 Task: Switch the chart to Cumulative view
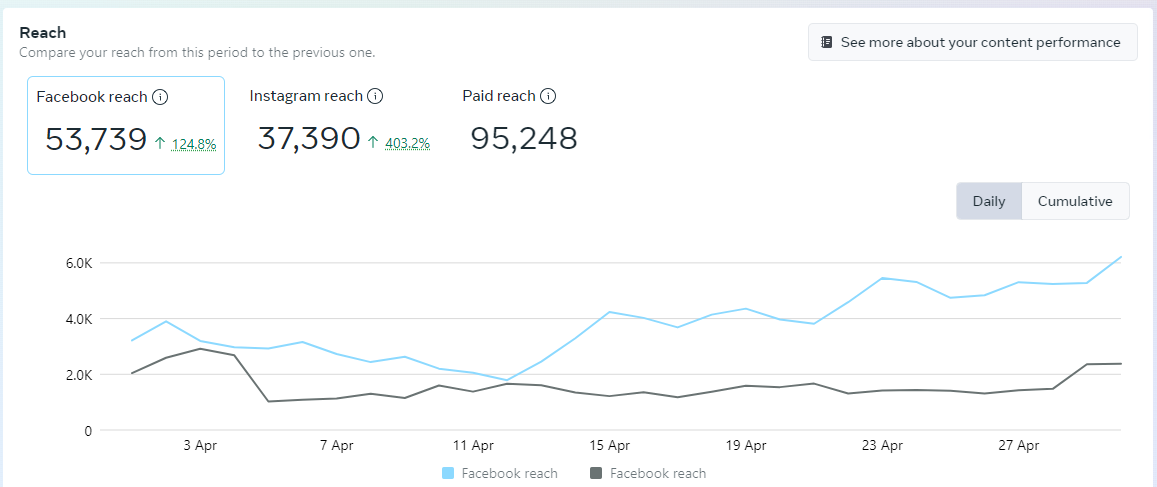pyautogui.click(x=1075, y=201)
